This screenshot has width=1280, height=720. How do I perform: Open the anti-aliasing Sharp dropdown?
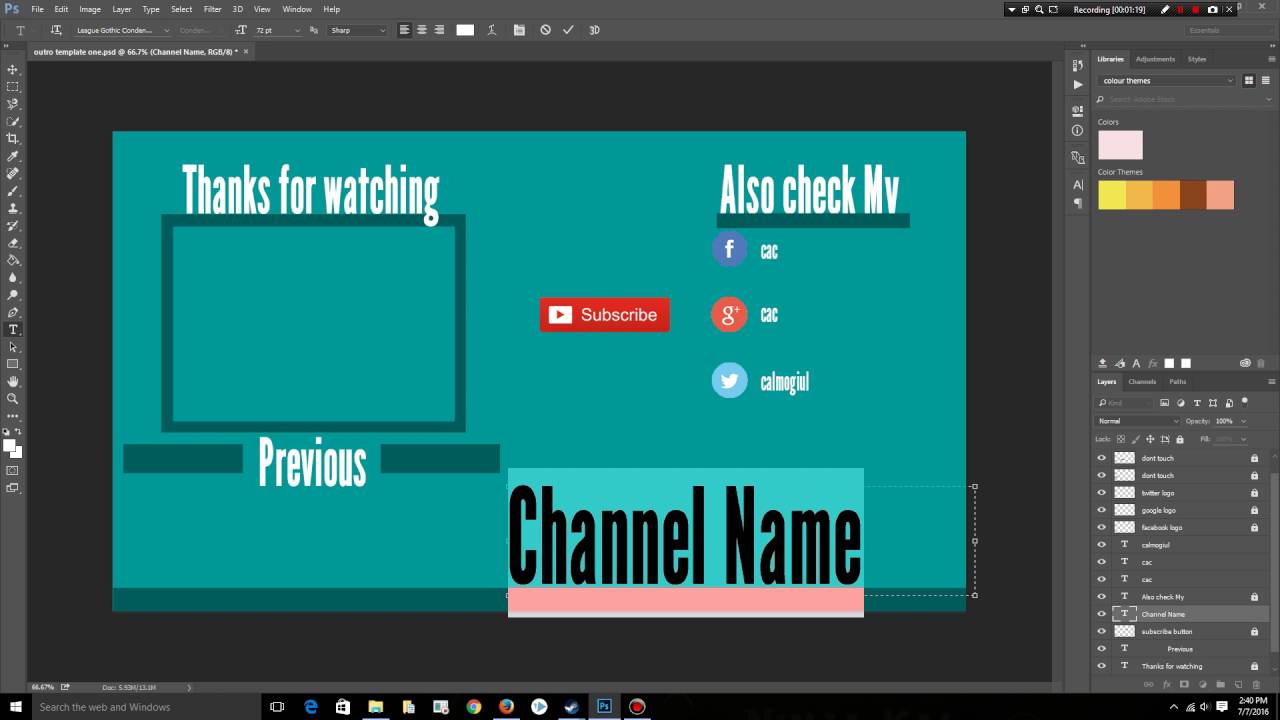[x=357, y=30]
